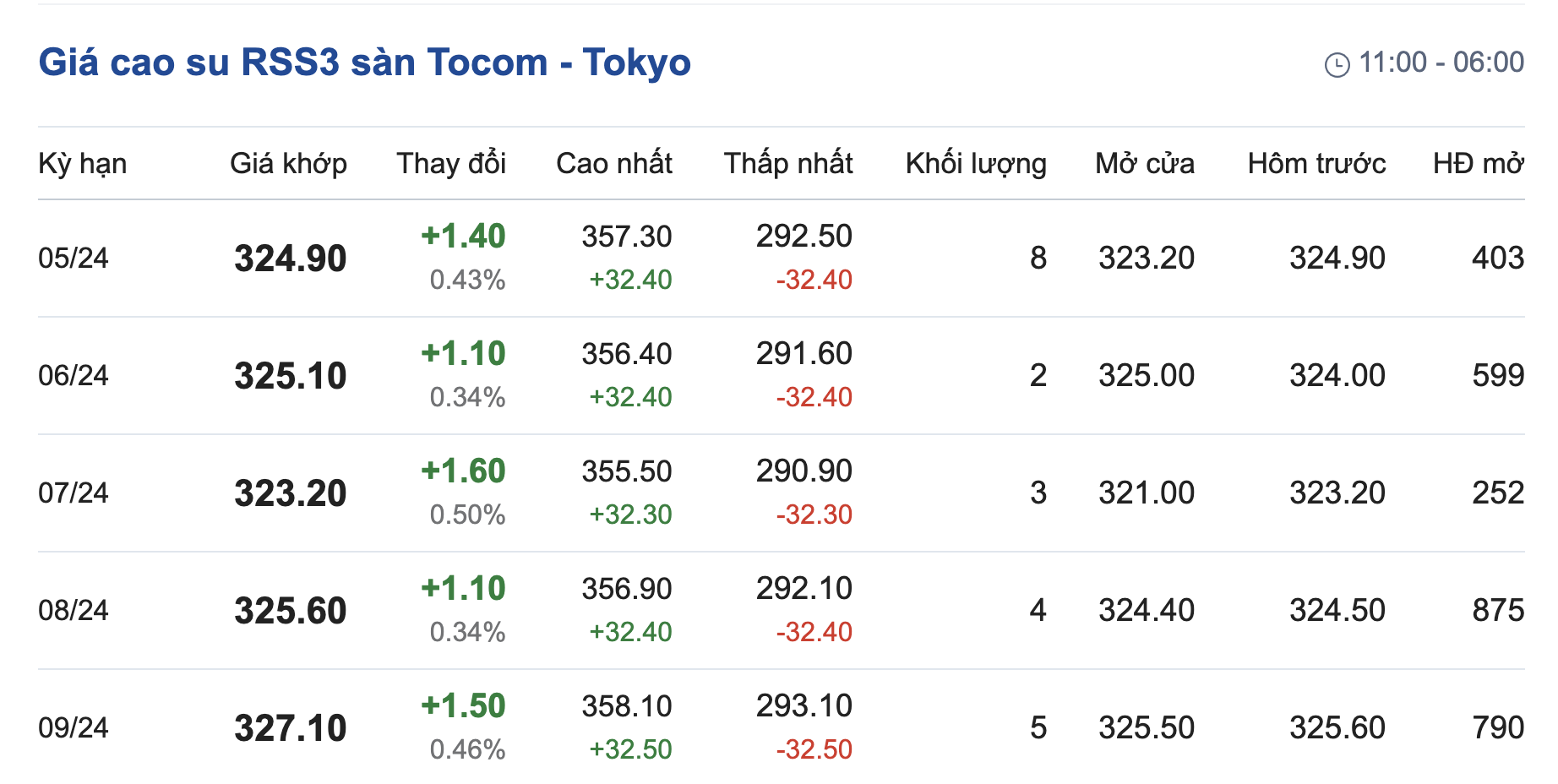Viewport: 1558px width, 784px height.
Task: Click the clock icon beside trading hours
Action: point(1337,64)
